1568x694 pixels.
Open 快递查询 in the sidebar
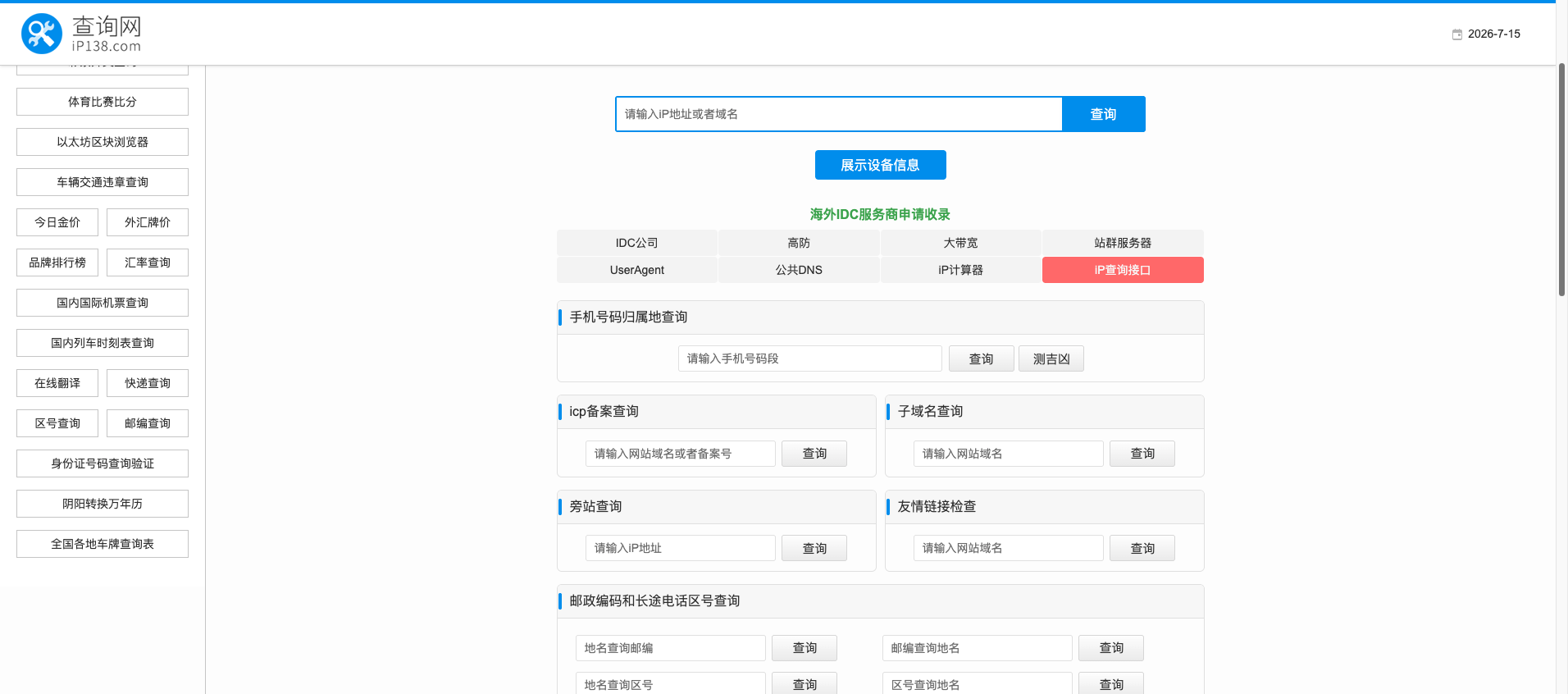[x=148, y=383]
